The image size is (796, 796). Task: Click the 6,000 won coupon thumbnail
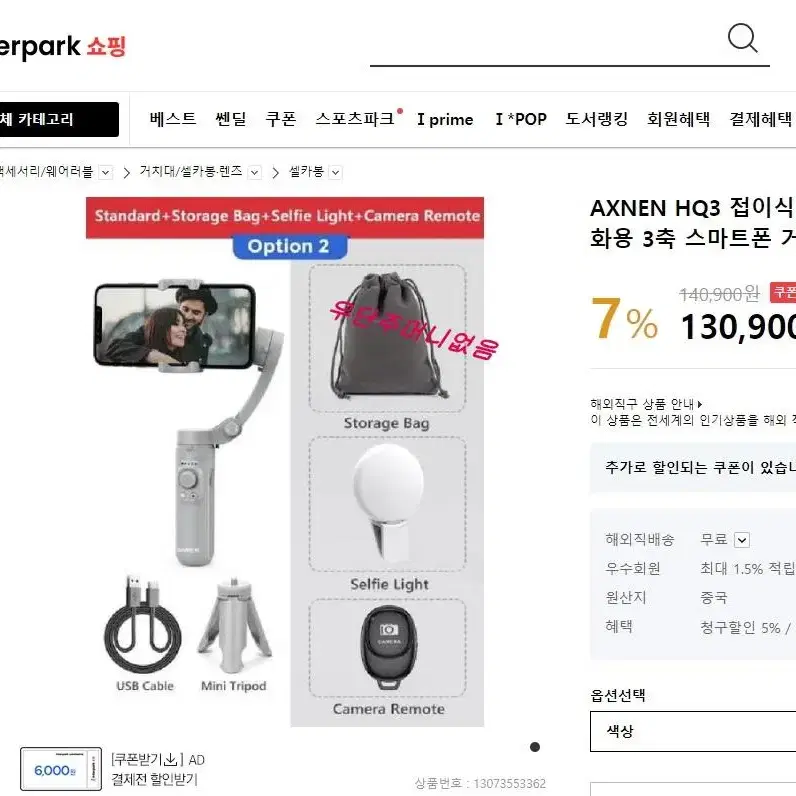(x=61, y=770)
